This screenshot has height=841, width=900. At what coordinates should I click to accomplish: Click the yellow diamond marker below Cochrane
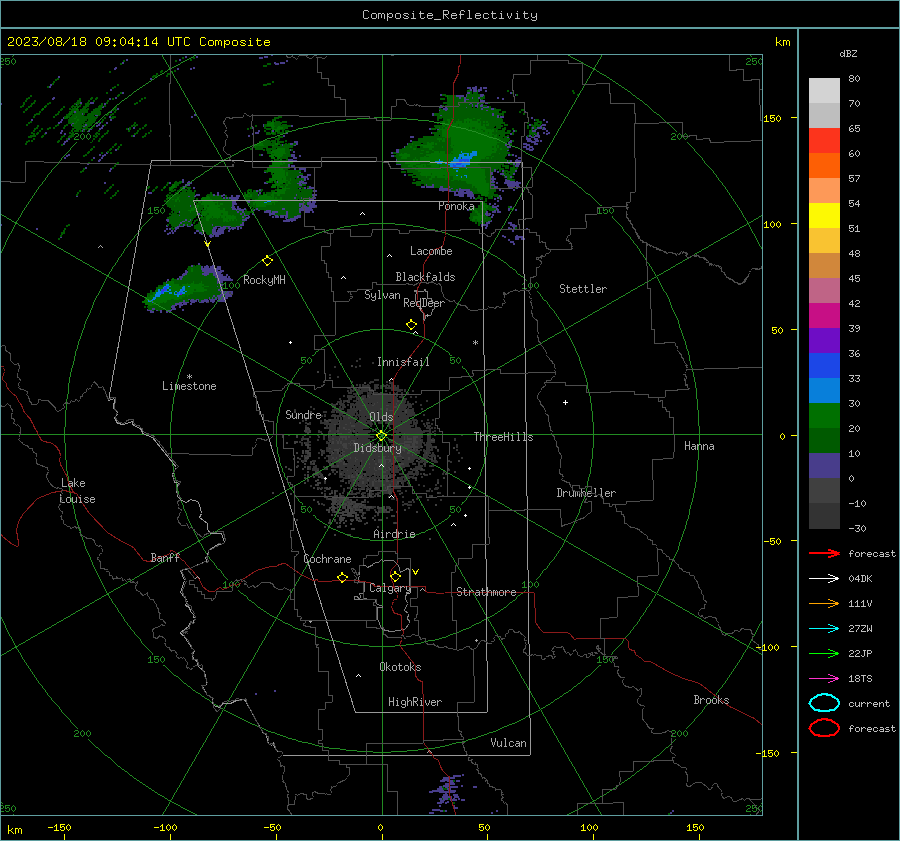(x=342, y=577)
